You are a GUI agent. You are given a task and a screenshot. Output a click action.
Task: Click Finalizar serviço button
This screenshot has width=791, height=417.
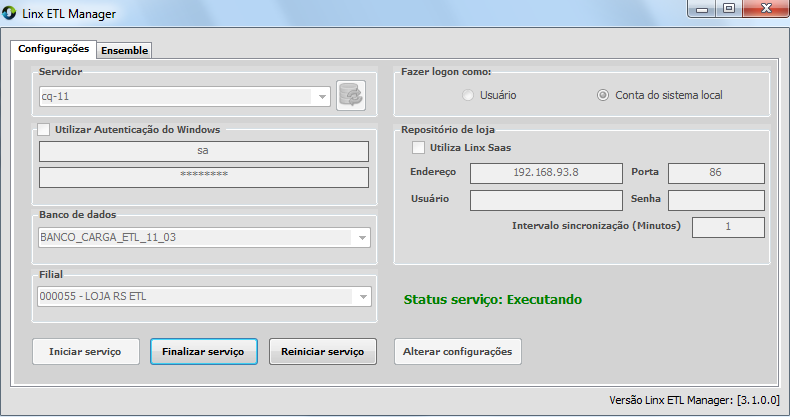[x=203, y=351]
